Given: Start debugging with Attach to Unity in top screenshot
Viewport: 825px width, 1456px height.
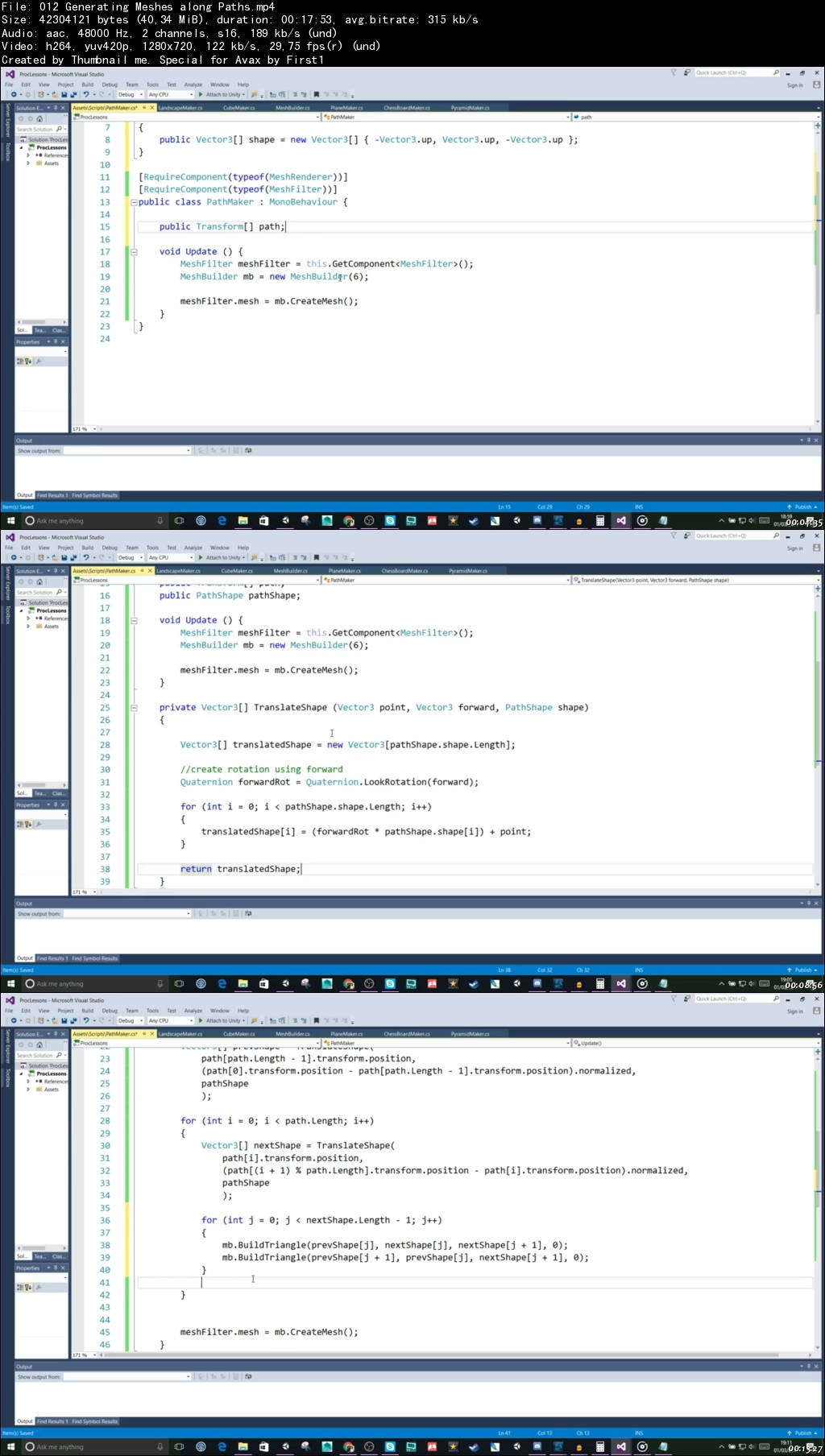Looking at the screenshot, I should click(x=220, y=95).
